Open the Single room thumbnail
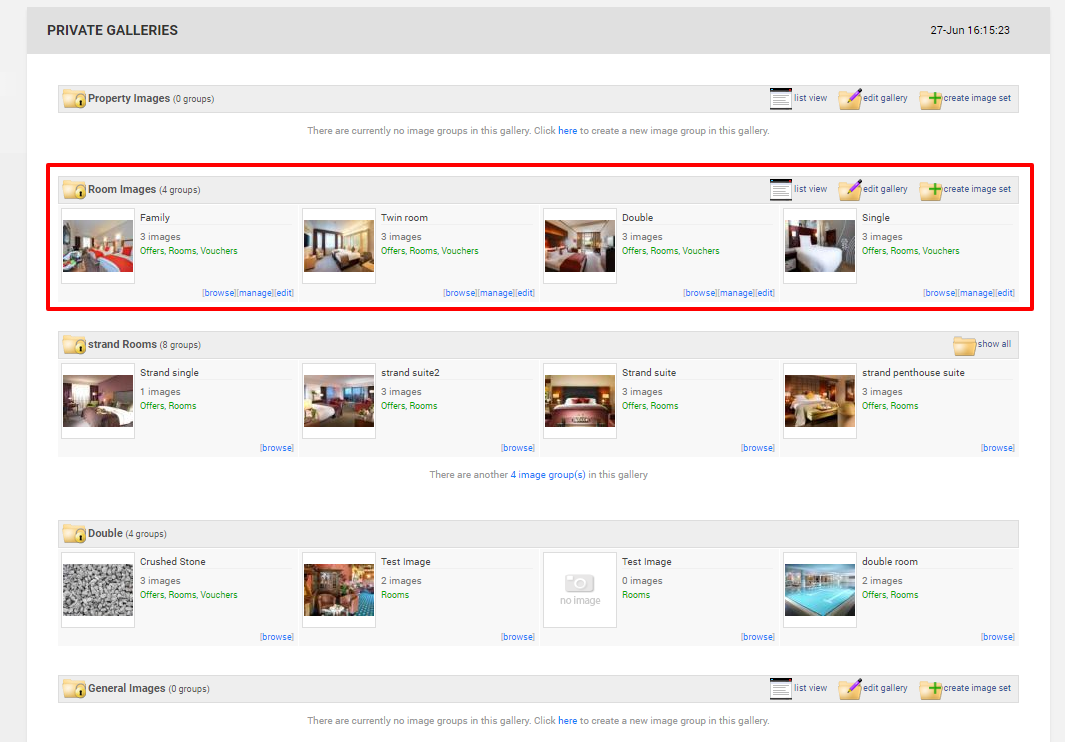This screenshot has height=742, width=1065. [820, 246]
